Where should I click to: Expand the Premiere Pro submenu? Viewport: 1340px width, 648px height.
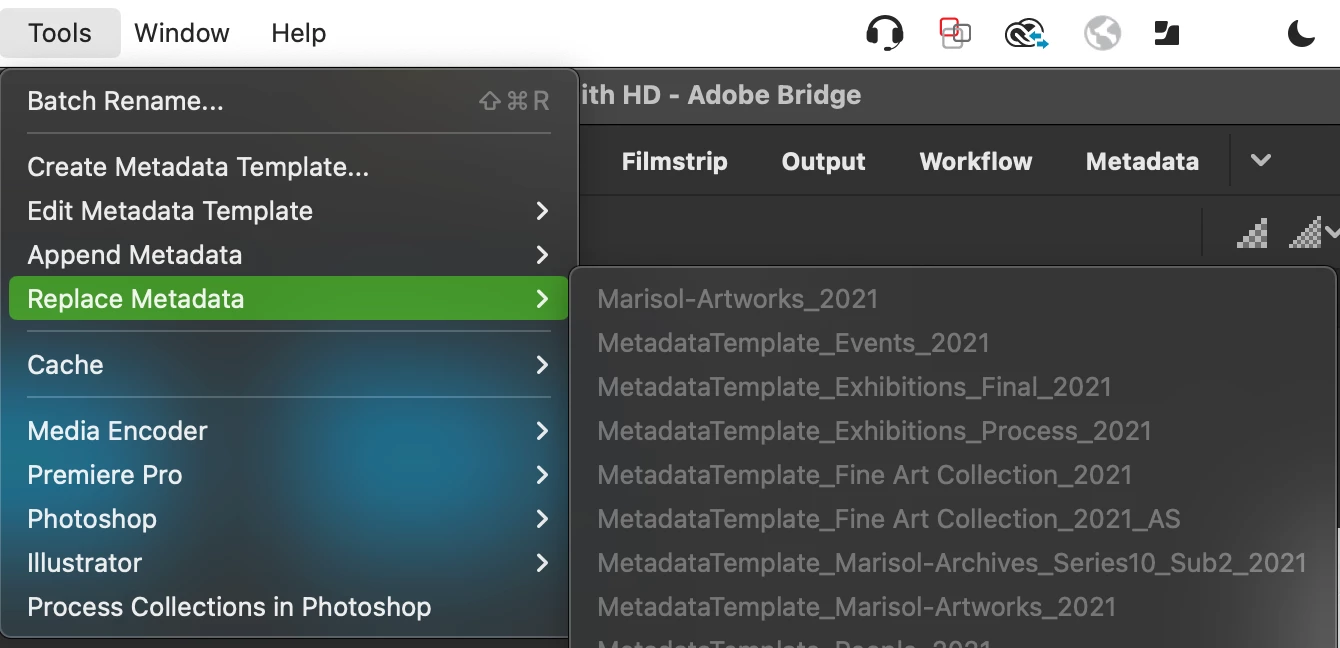pyautogui.click(x=288, y=475)
